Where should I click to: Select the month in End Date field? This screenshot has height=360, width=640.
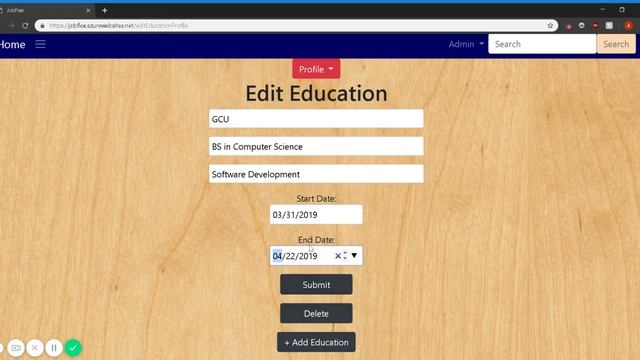[x=277, y=256]
